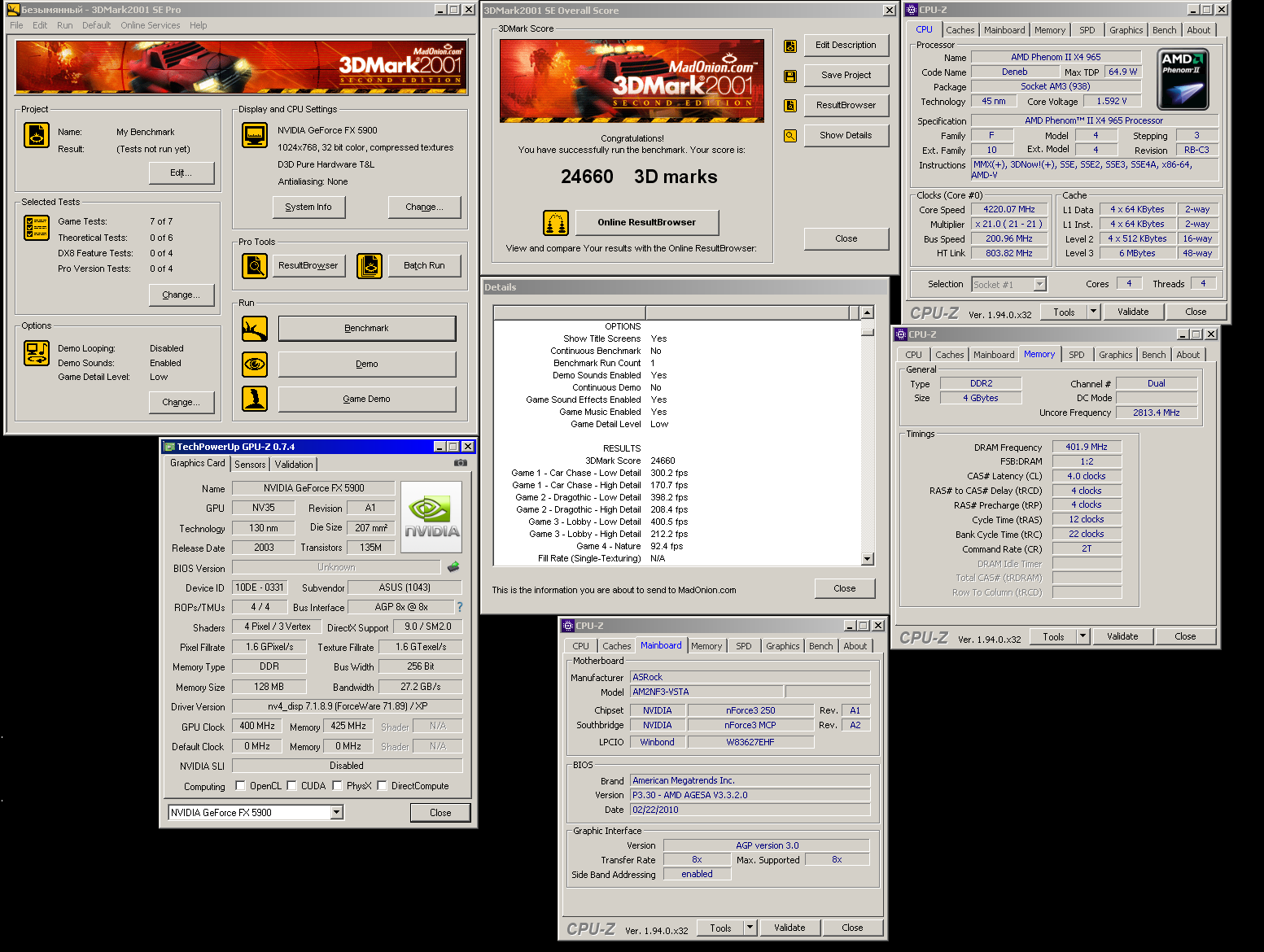Click the GPU-Z title bar icon
The height and width of the screenshot is (952, 1264).
click(x=169, y=447)
